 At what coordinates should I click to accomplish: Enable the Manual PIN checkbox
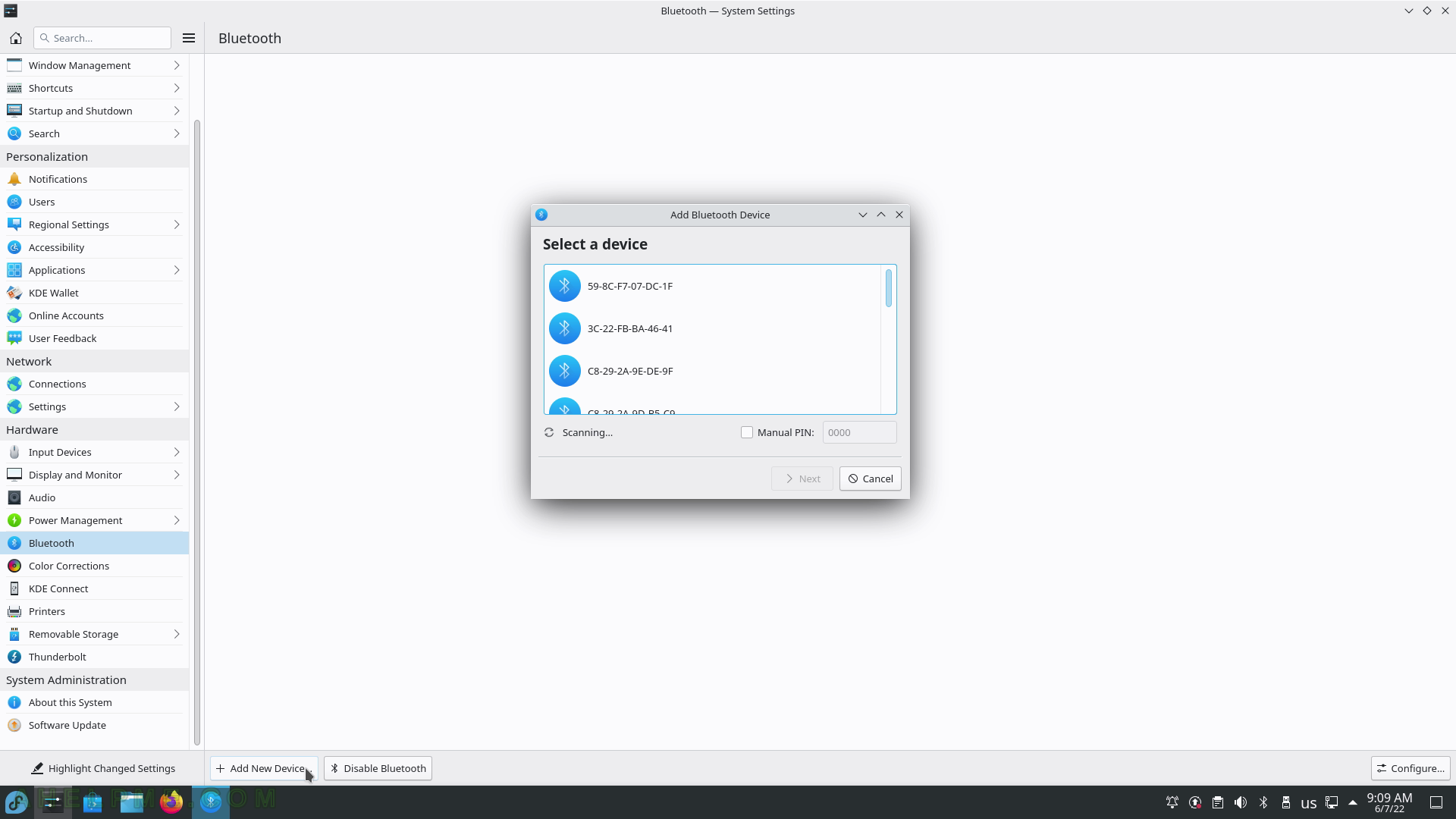(747, 432)
